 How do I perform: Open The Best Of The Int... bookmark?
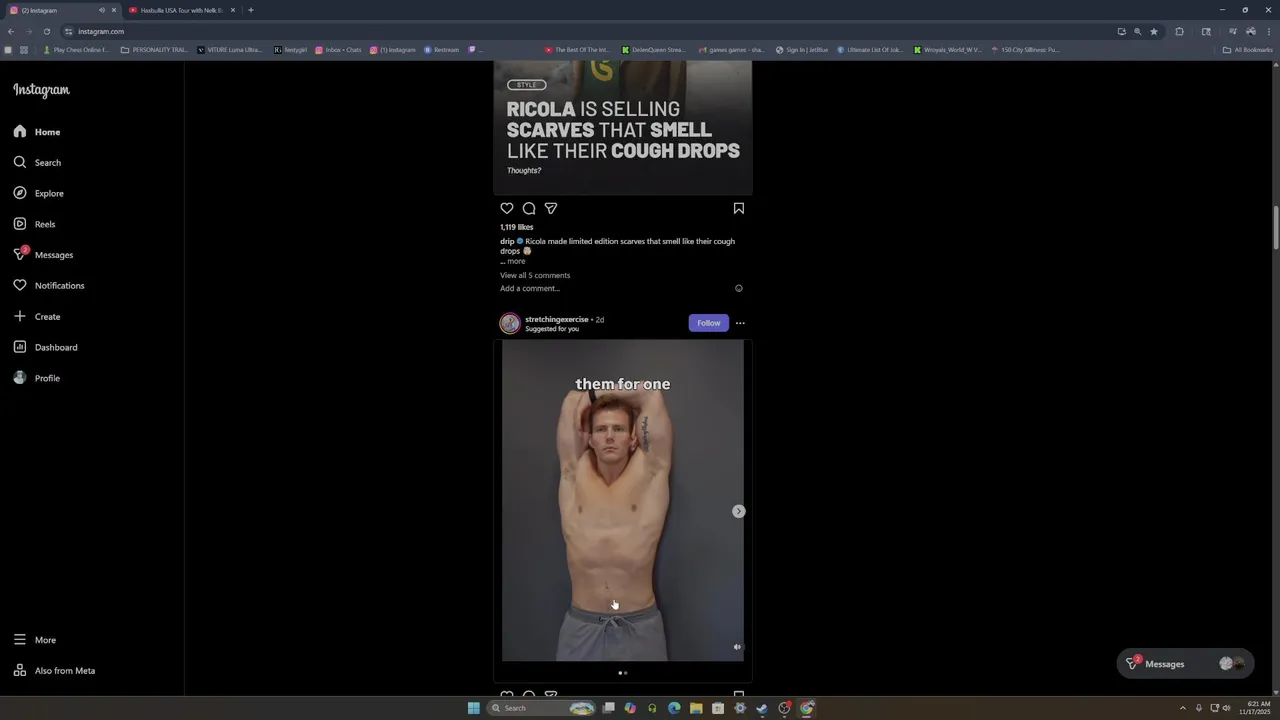click(x=577, y=49)
